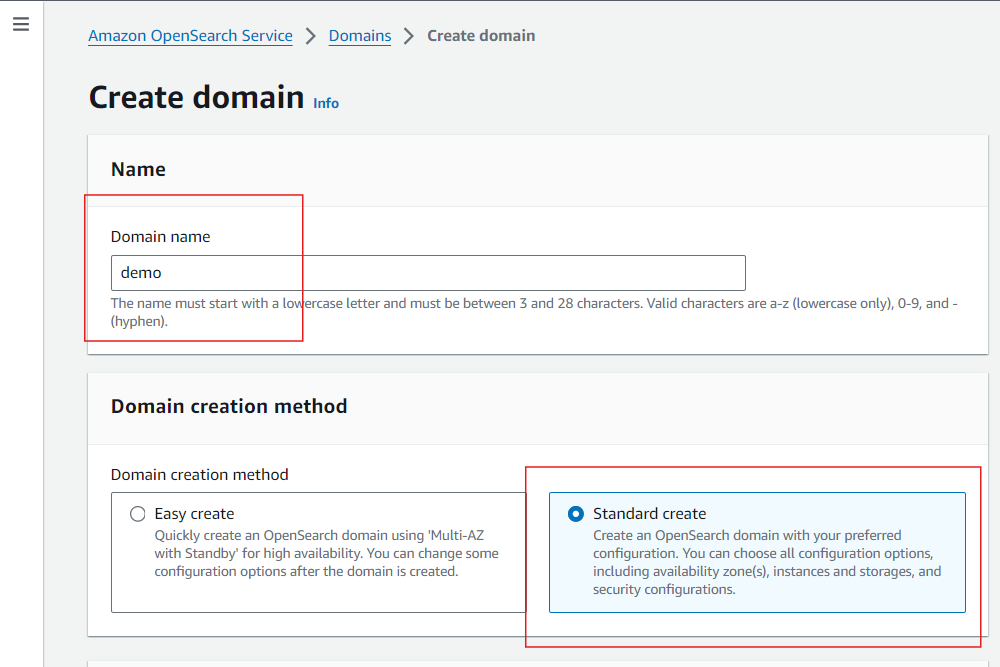Click the Domain creation method field label

[x=199, y=475]
